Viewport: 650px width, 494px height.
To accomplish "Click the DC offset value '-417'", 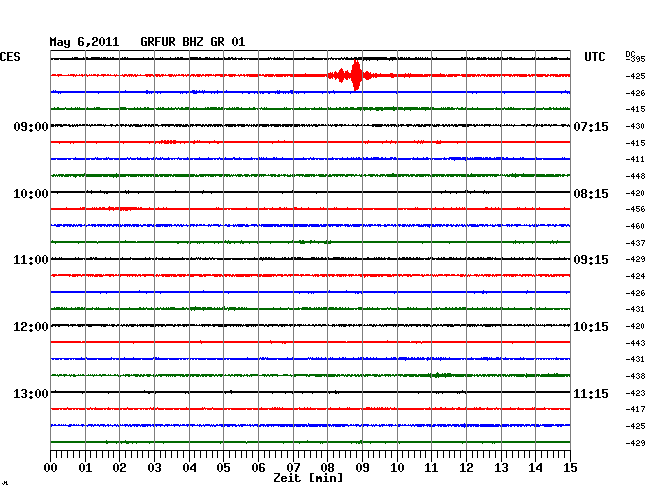I will coord(635,409).
